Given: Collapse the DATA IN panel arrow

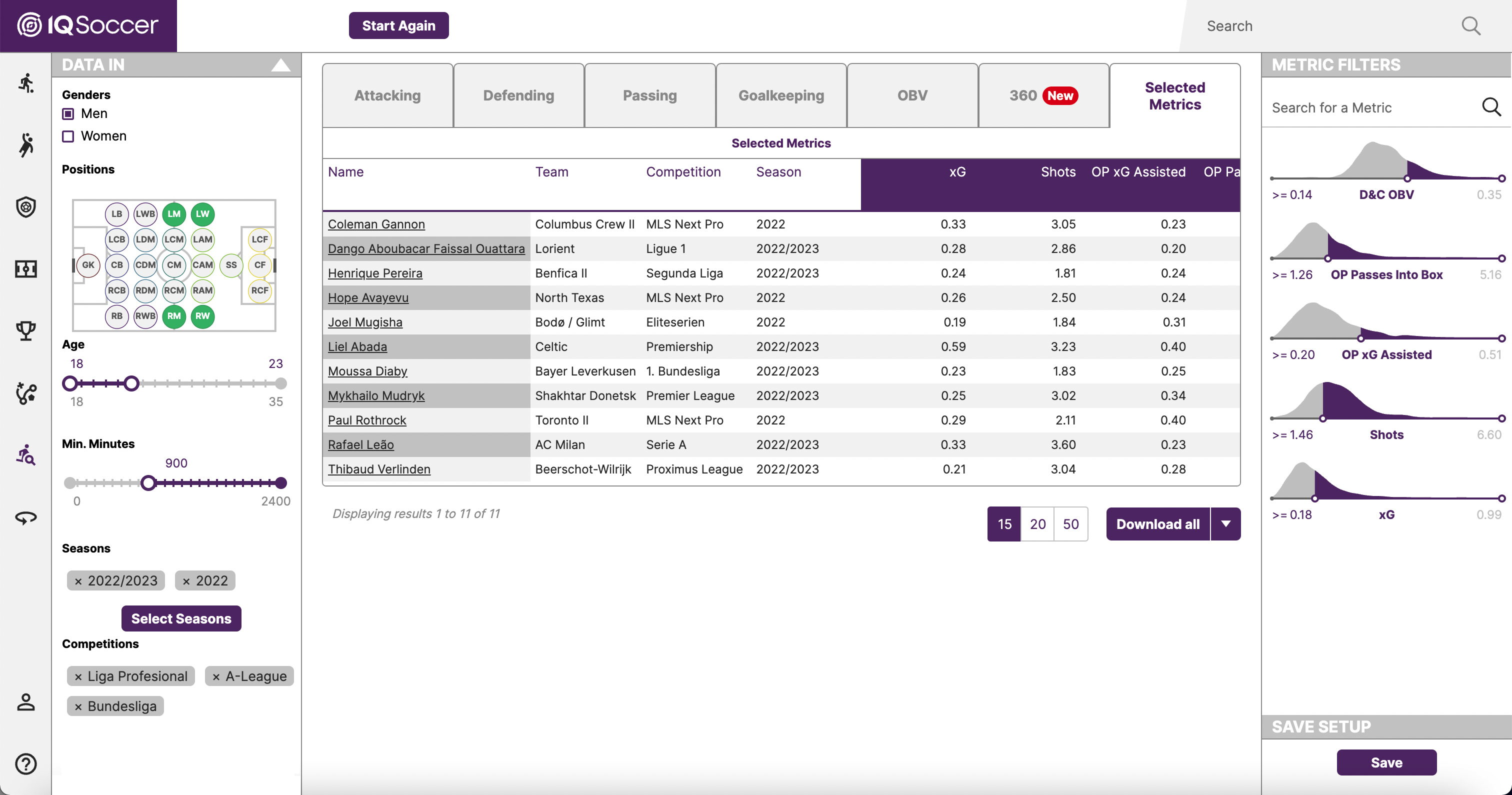Looking at the screenshot, I should (280, 64).
